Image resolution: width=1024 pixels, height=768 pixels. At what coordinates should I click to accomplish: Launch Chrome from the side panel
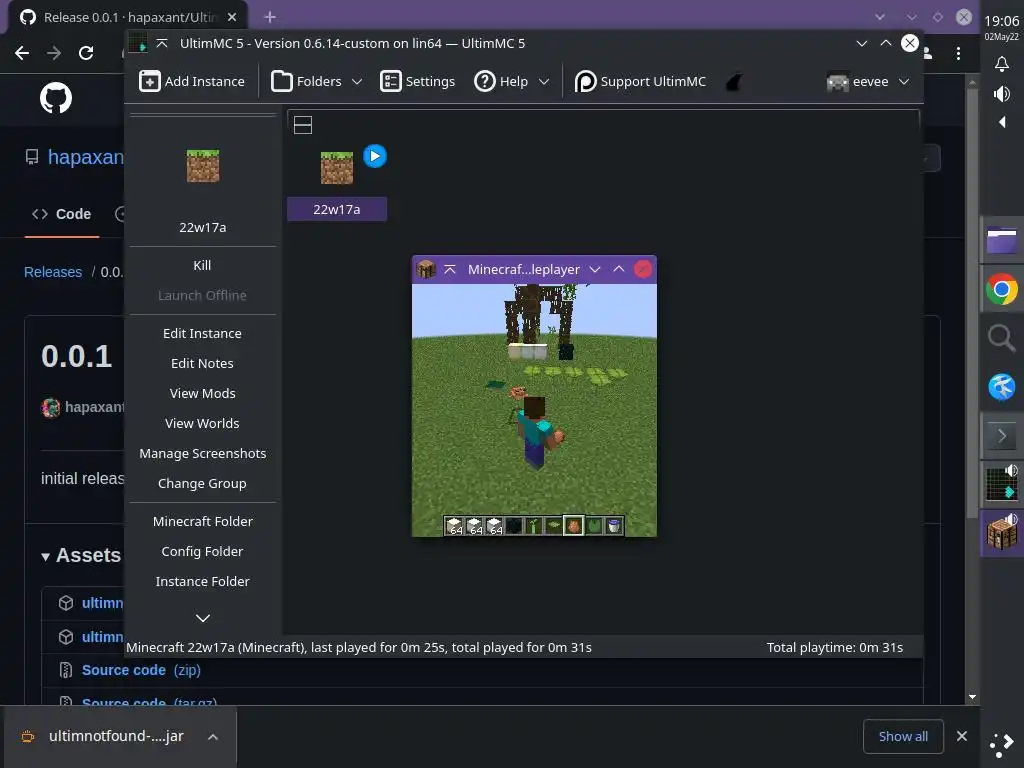point(1002,289)
